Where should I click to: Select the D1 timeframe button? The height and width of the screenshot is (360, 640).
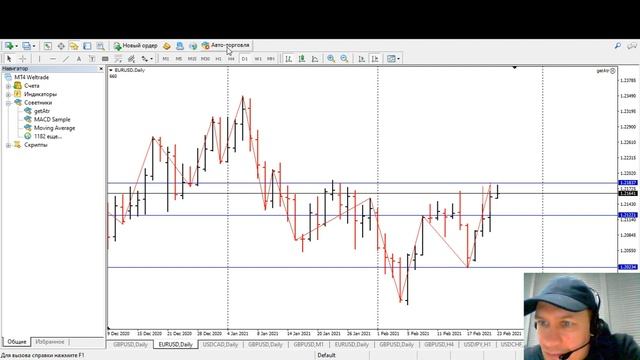click(244, 59)
